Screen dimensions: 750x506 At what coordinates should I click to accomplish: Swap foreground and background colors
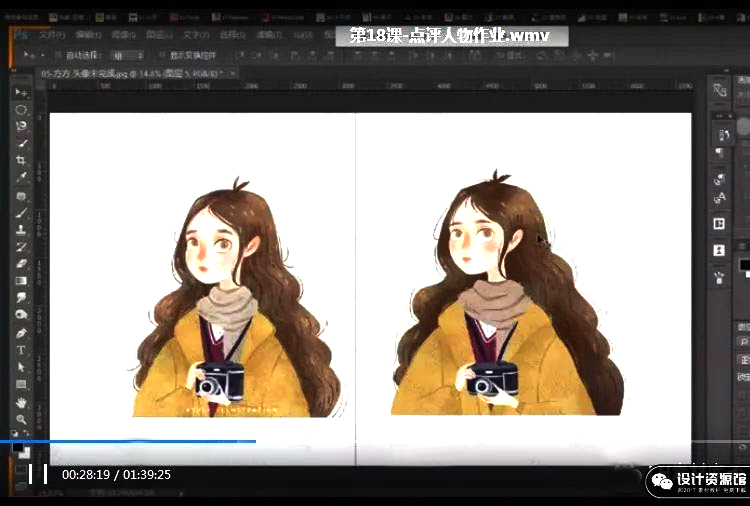coord(26,433)
